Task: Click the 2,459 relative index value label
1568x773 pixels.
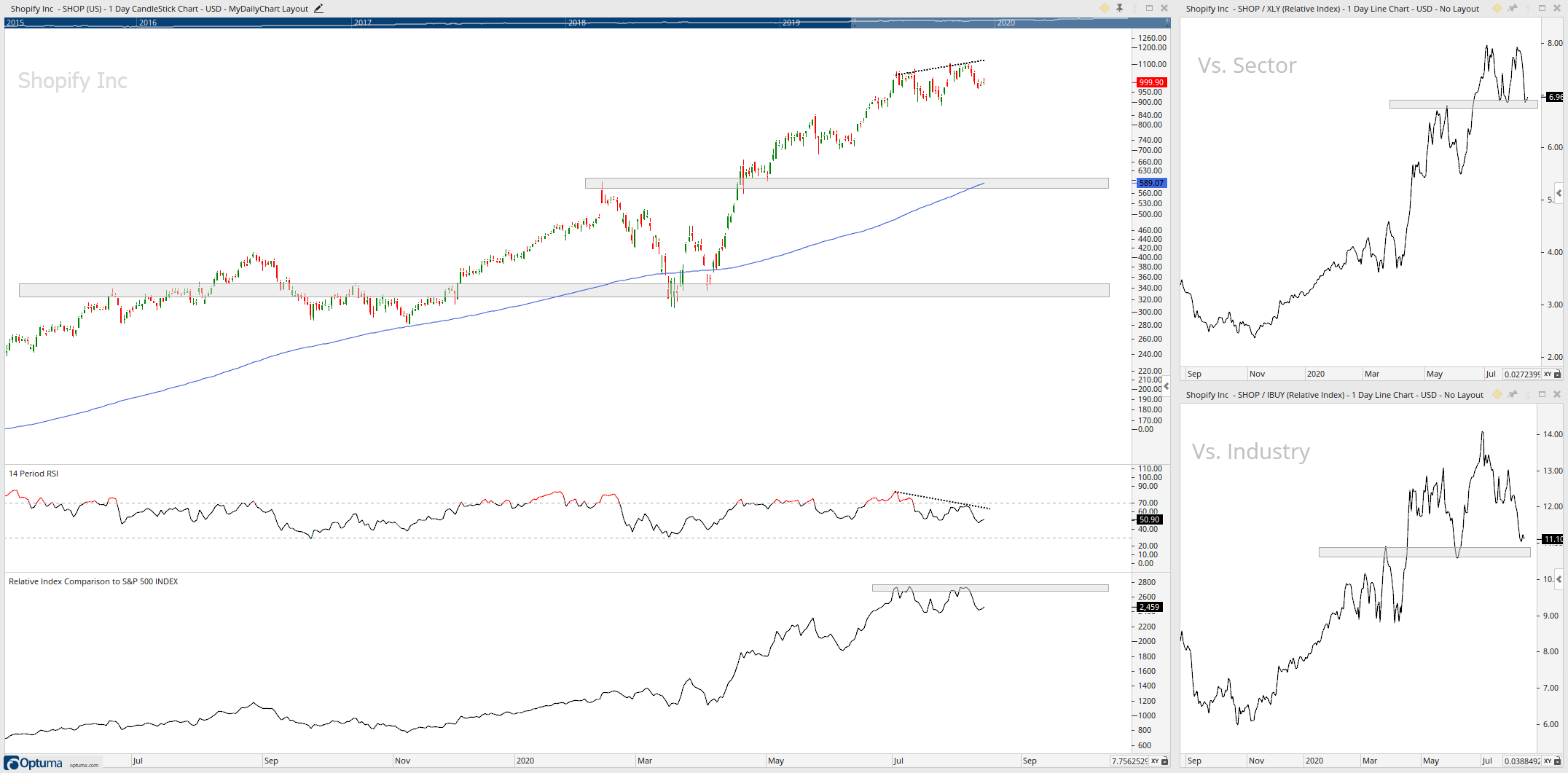Action: click(x=1149, y=607)
